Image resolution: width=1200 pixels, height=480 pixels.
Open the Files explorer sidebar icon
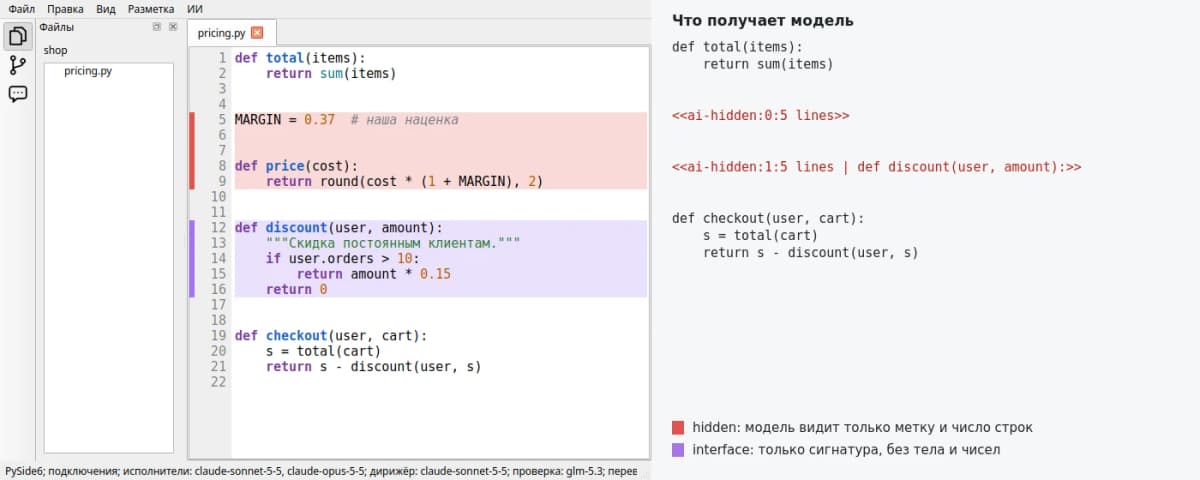click(x=17, y=37)
